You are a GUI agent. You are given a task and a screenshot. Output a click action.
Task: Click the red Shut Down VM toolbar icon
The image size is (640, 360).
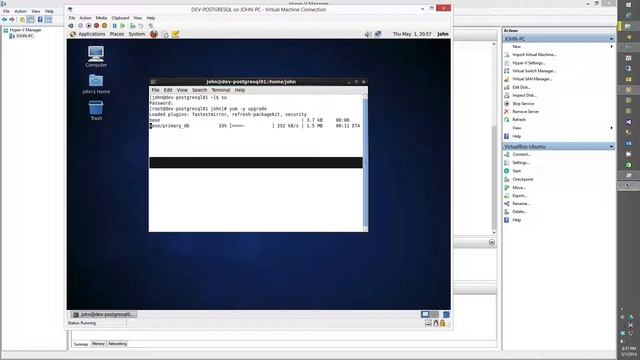tap(96, 26)
